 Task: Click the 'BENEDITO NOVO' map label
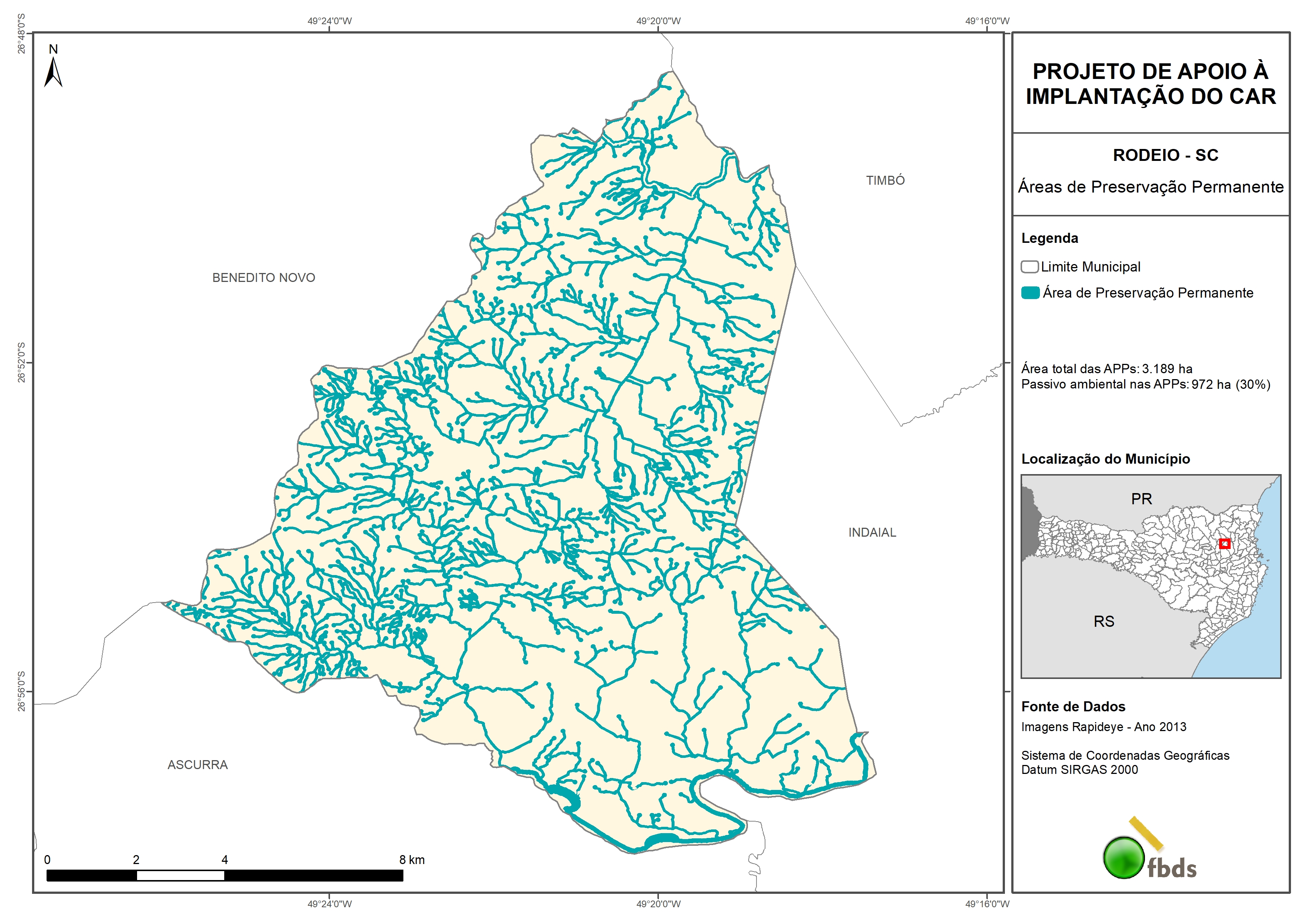pyautogui.click(x=264, y=278)
